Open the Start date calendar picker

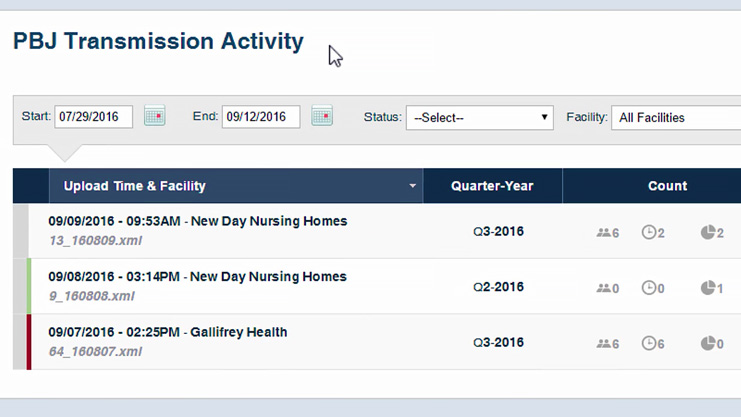point(154,116)
